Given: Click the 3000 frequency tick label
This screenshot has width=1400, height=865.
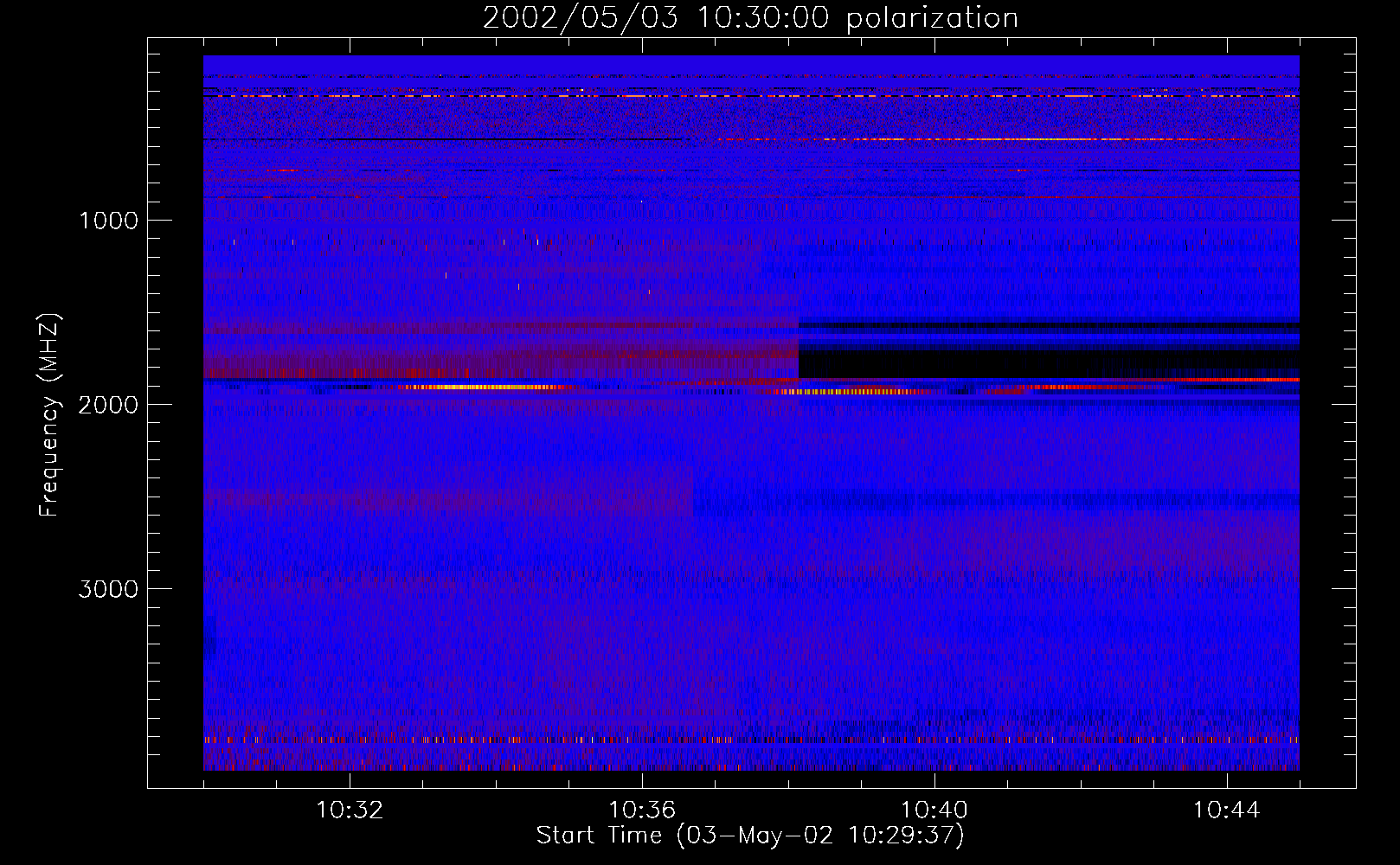Looking at the screenshot, I should tap(108, 589).
